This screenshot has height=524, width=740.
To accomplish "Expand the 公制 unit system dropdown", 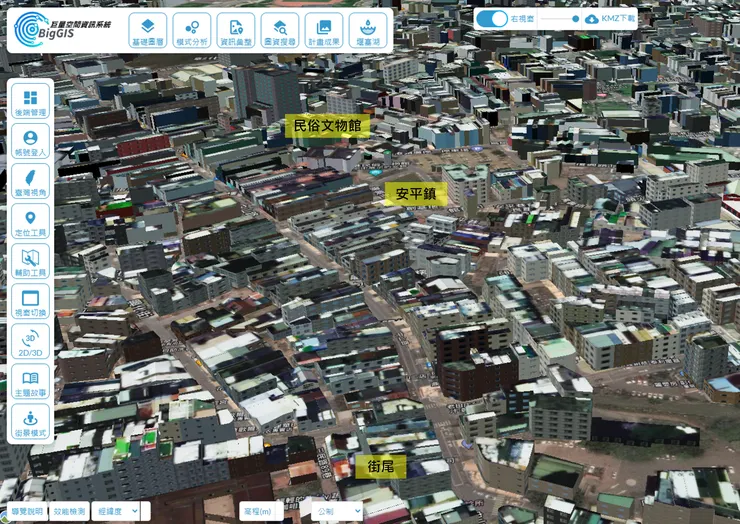I will (x=337, y=511).
